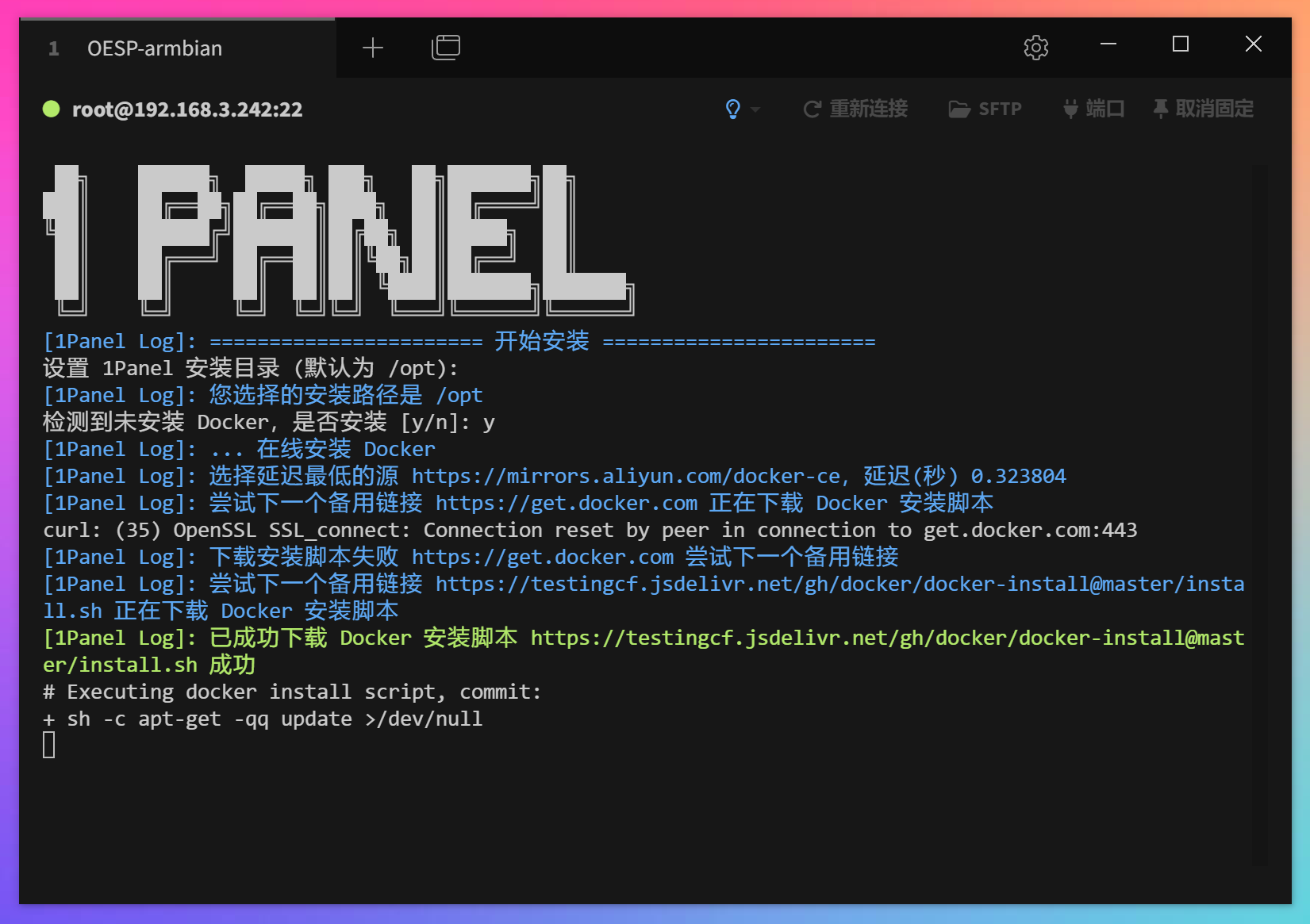The width and height of the screenshot is (1310, 924).
Task: Click the green connection status indicator
Action: click(x=51, y=109)
